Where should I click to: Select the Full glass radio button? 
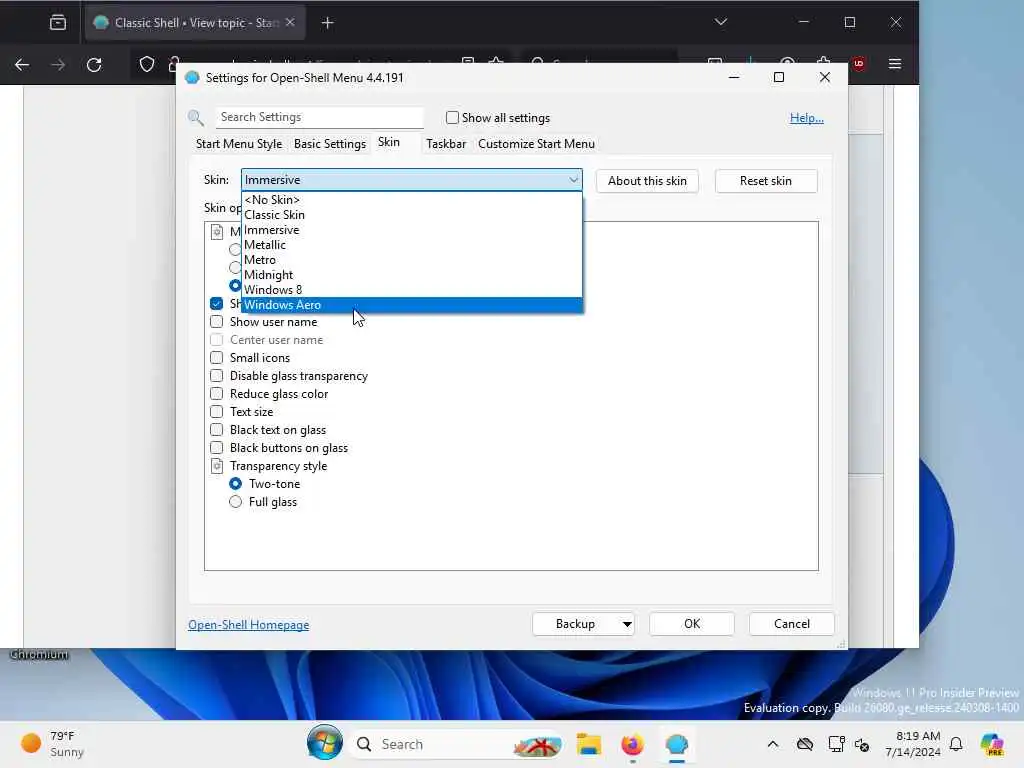point(236,502)
